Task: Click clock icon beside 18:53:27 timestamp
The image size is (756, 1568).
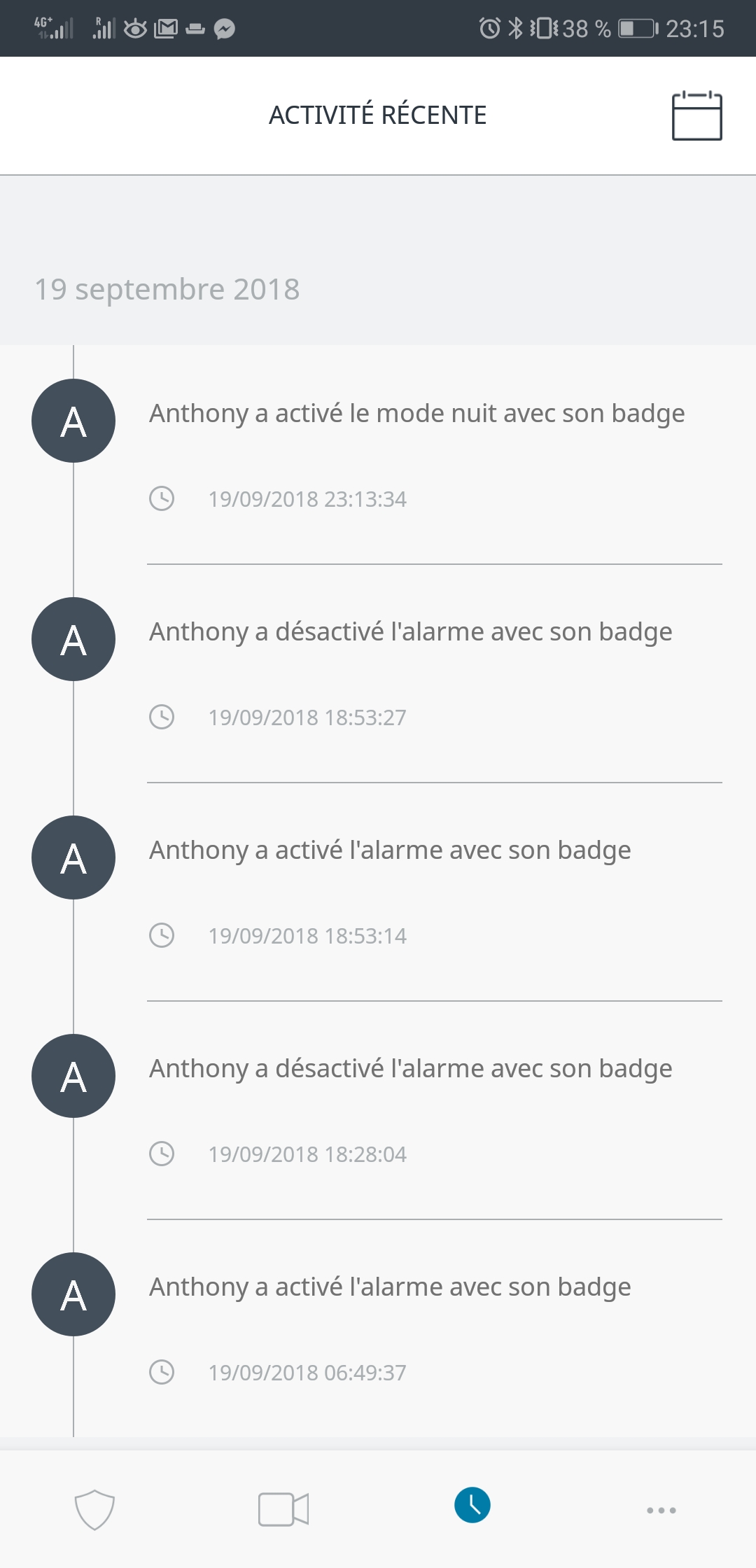Action: [x=162, y=717]
